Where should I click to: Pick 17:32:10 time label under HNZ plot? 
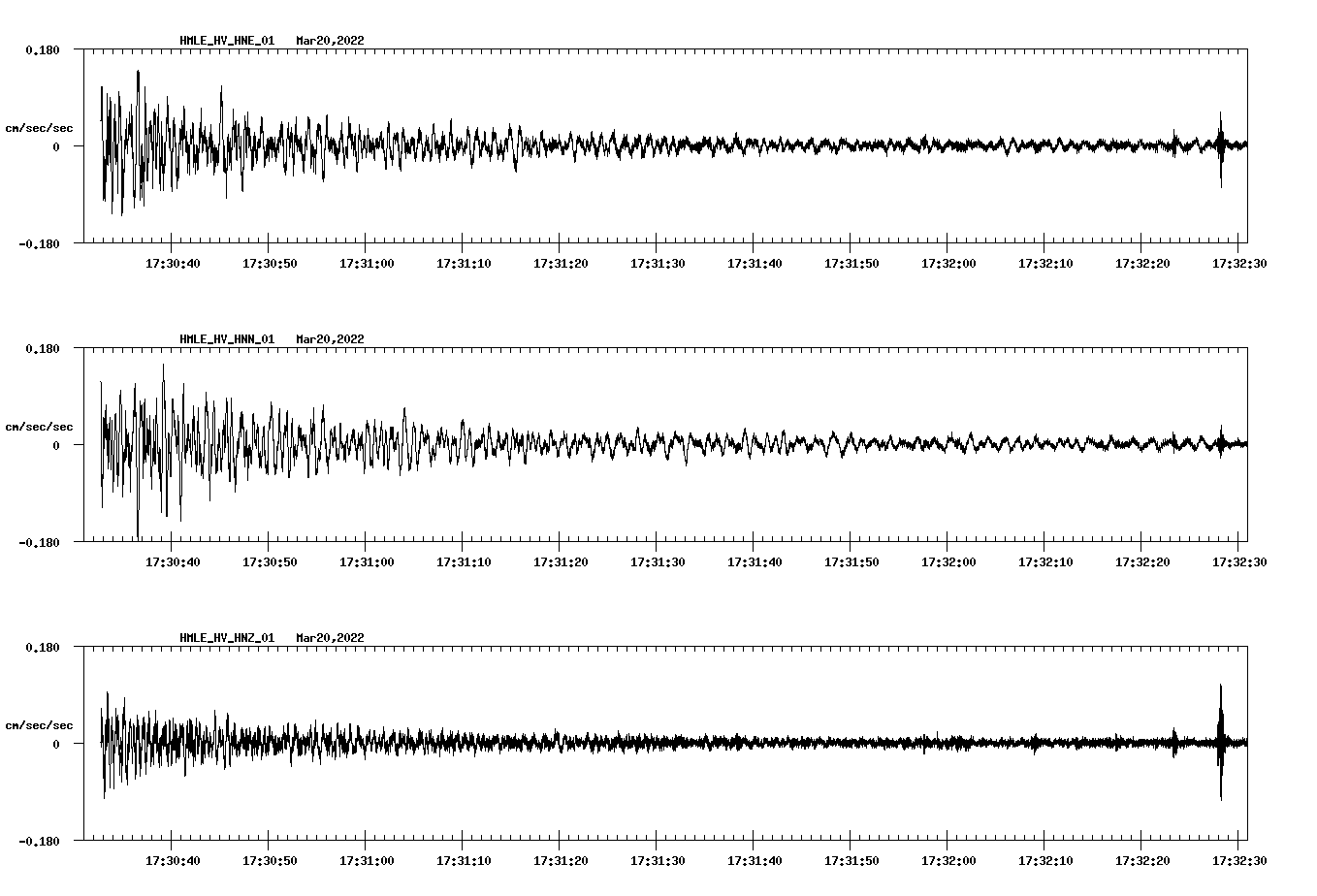[x=1045, y=860]
